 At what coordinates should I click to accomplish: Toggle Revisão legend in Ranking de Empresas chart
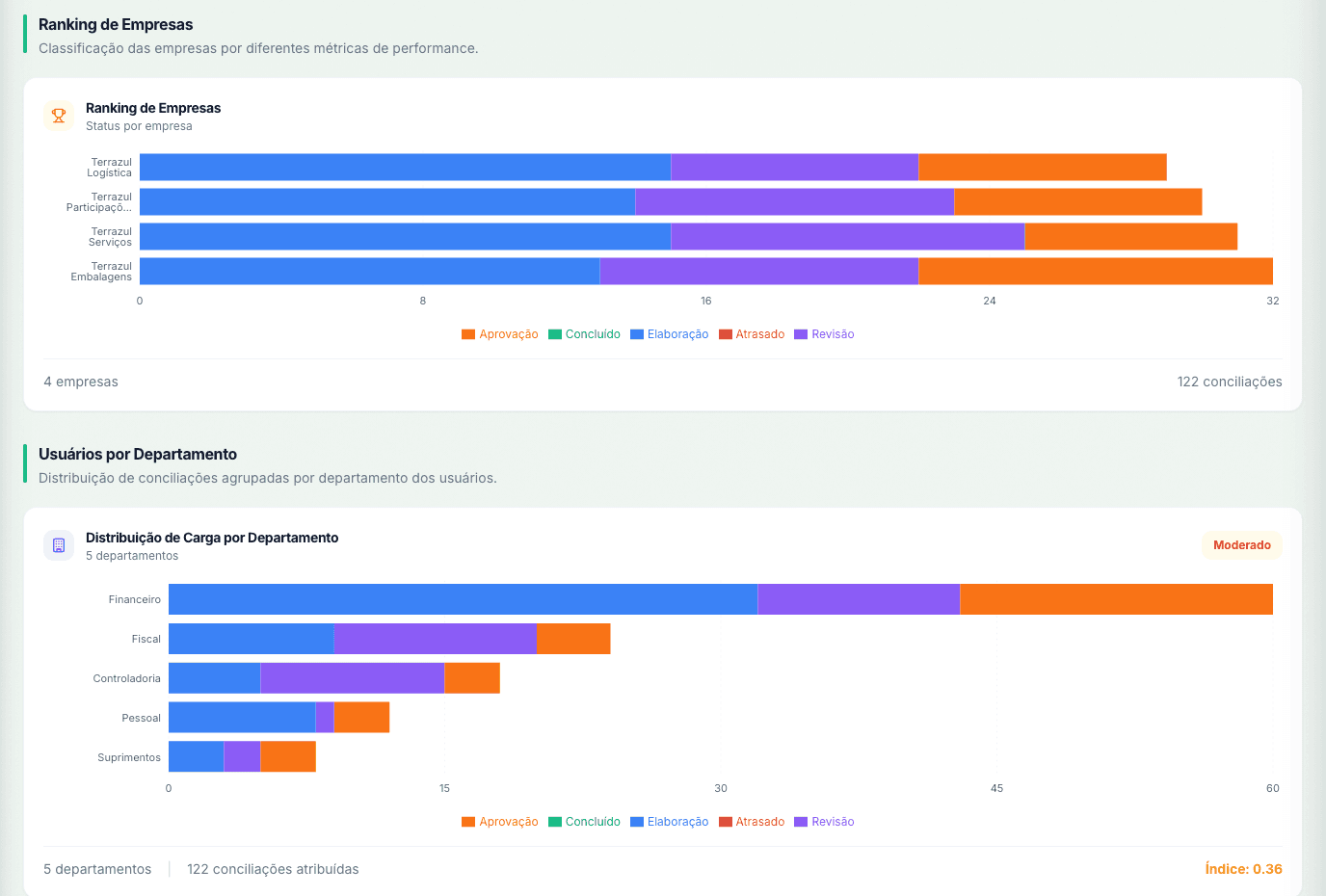(824, 334)
